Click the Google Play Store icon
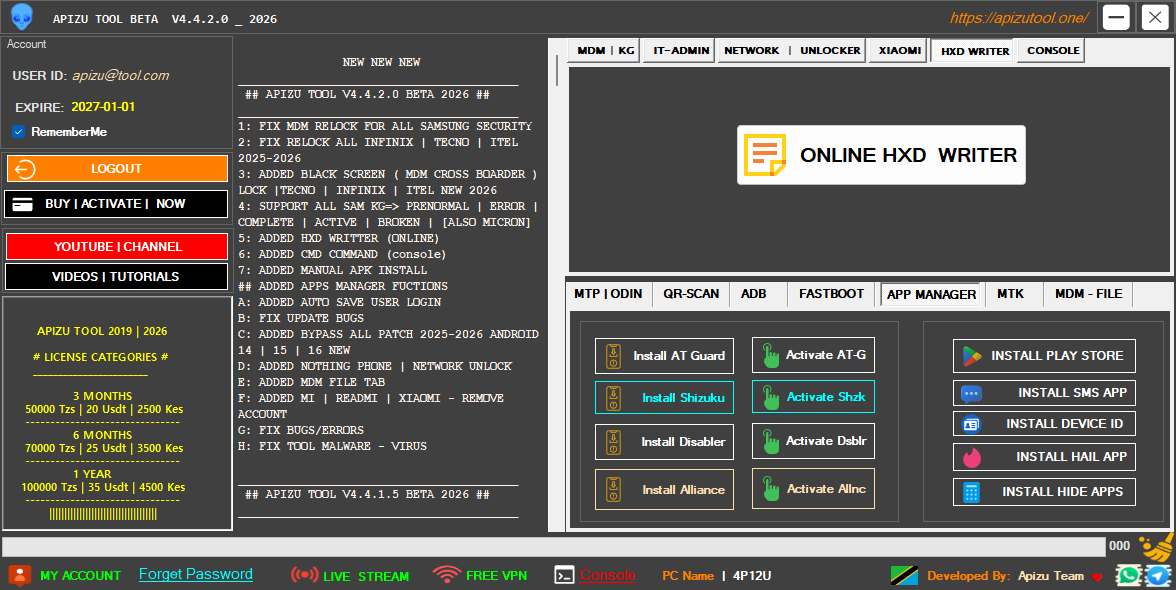The image size is (1176, 590). coord(972,356)
